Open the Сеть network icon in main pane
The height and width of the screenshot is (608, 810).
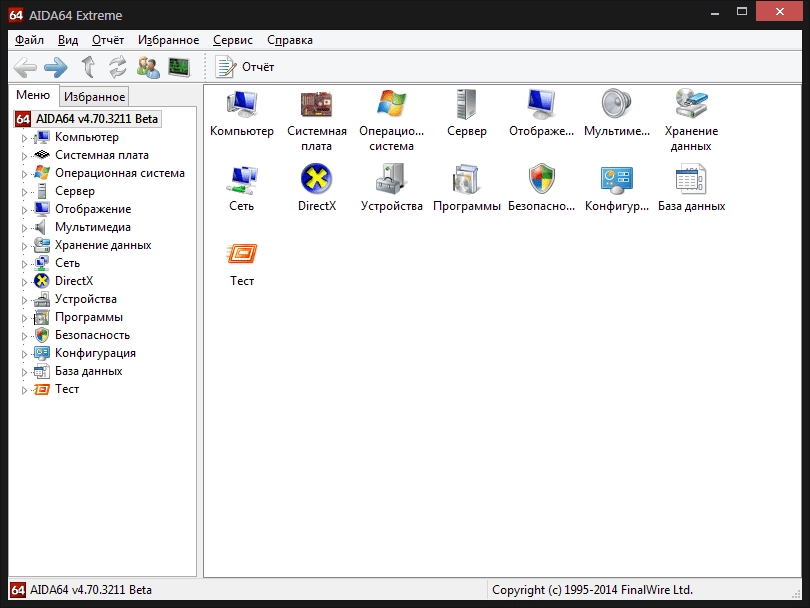click(x=242, y=188)
